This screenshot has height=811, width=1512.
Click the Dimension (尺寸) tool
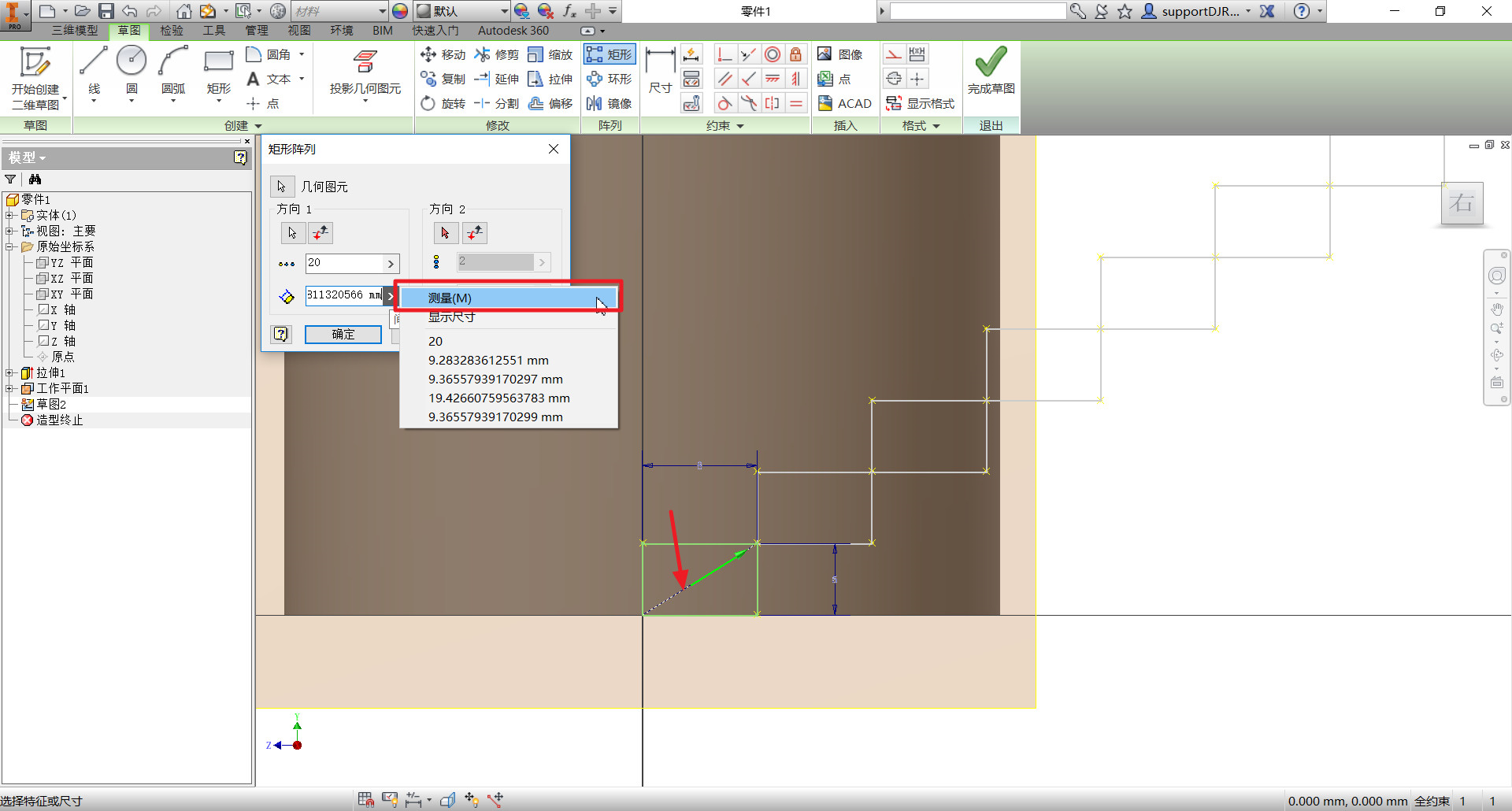click(x=660, y=71)
